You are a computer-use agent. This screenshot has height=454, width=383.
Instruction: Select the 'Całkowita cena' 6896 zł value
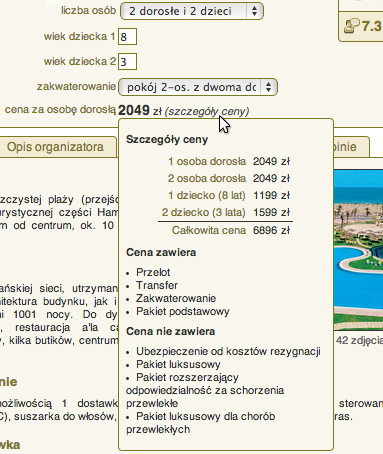pos(271,231)
